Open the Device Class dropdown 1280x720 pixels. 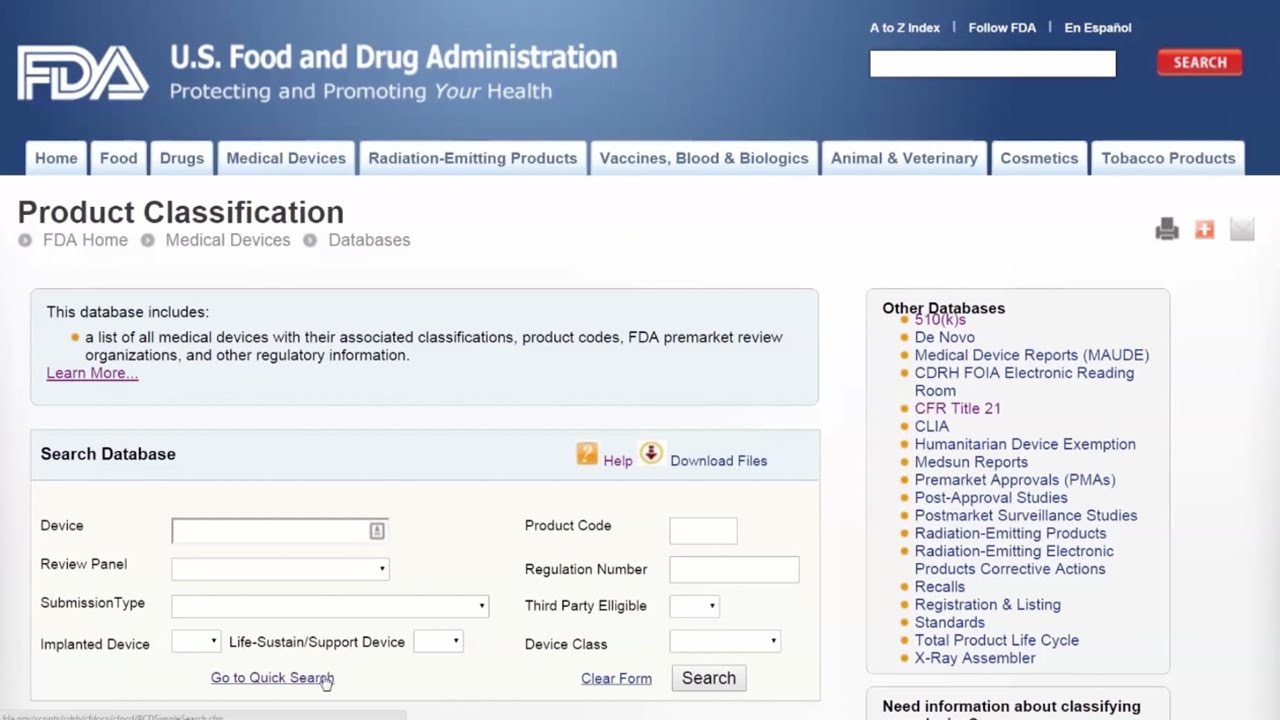(x=725, y=642)
